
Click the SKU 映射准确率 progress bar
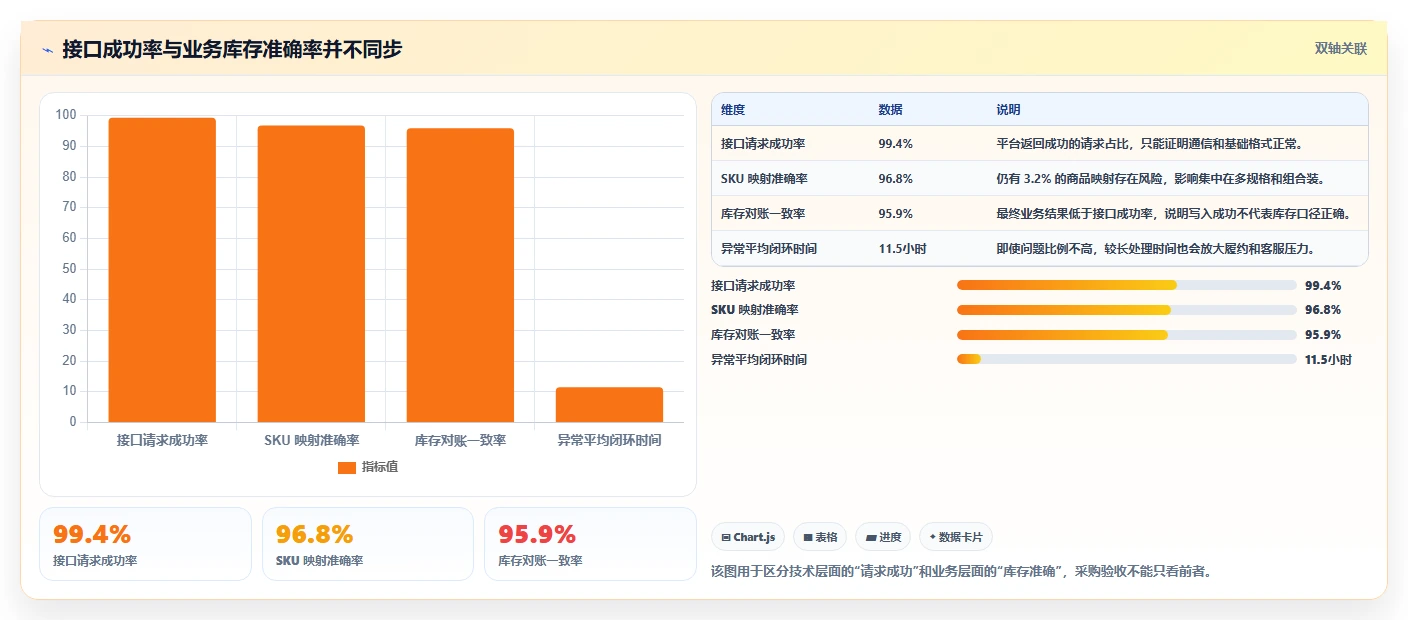click(x=1126, y=310)
